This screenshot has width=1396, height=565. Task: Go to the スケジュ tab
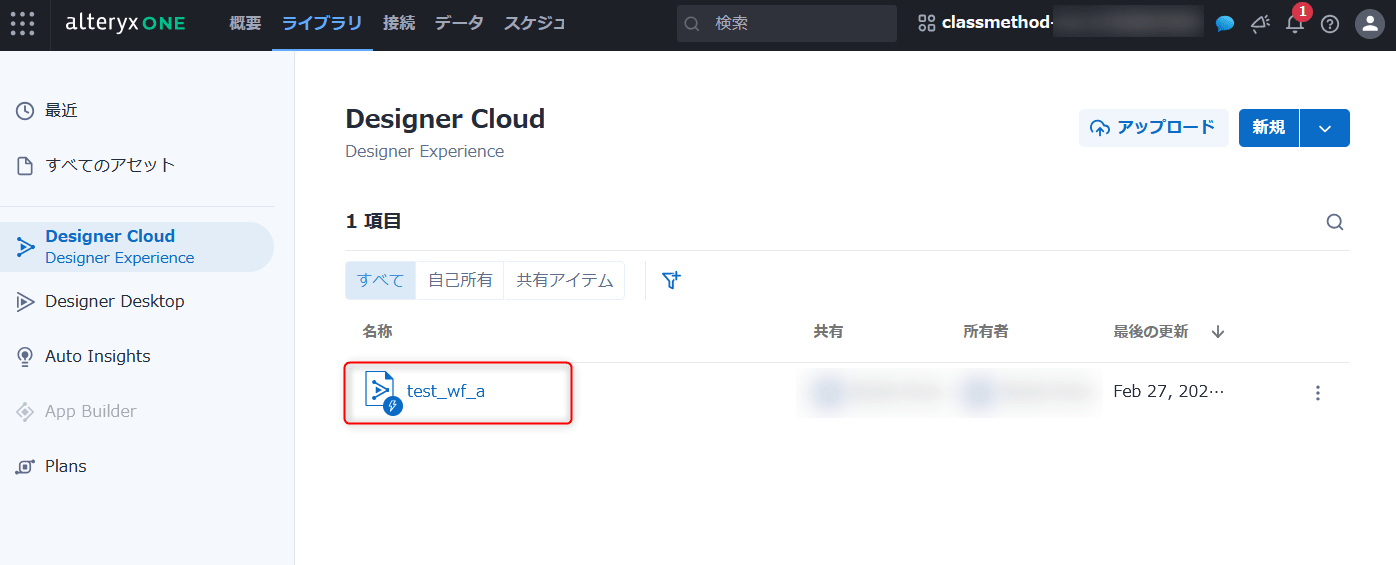click(534, 23)
